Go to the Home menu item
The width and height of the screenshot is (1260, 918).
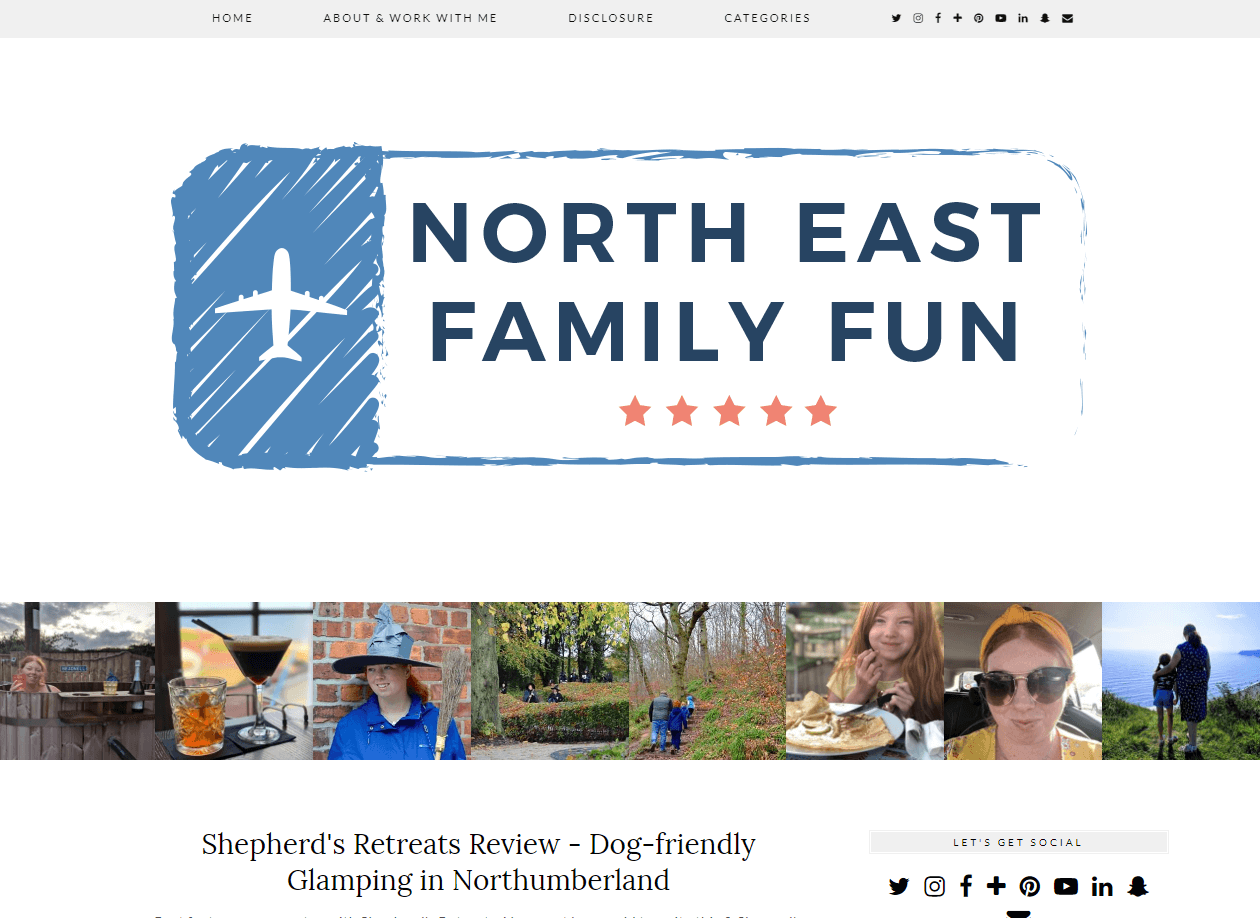tap(233, 18)
